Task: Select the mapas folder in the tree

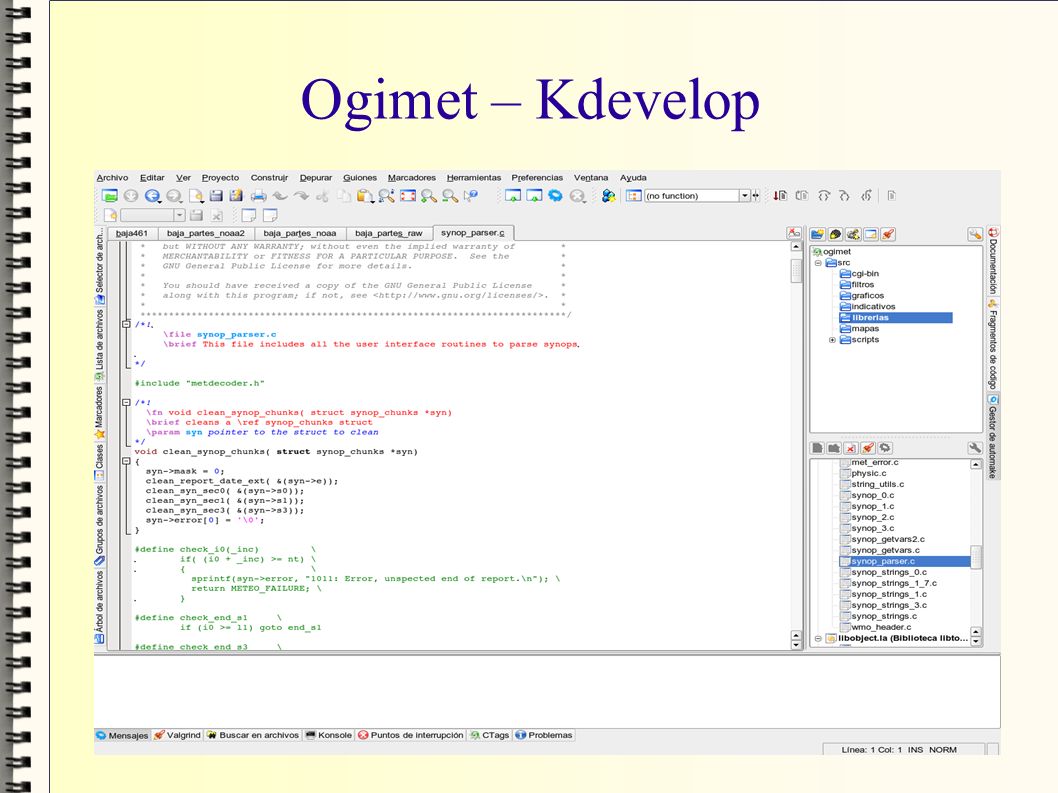Action: [x=860, y=329]
